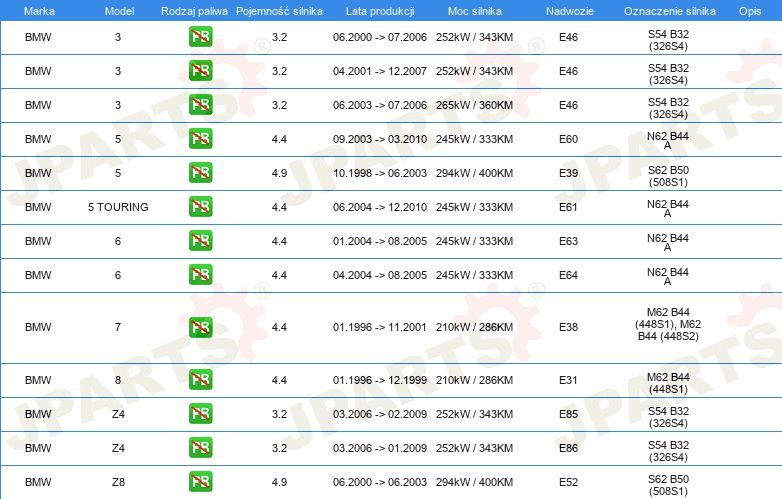Screen dimensions: 782x499
Task: Click the petrol icon in the Z4 E85 row
Action: 200,414
